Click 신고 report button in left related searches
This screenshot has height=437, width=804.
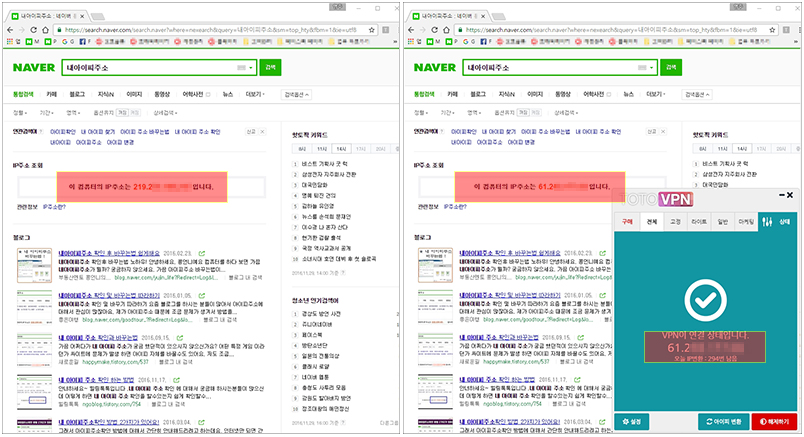(251, 132)
